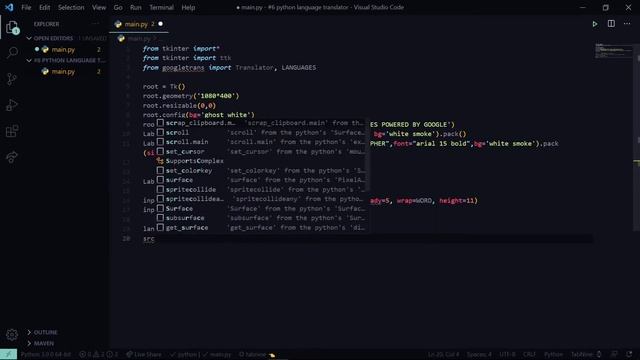The height and width of the screenshot is (360, 640).
Task: Select Python language mode in status bar
Action: (553, 354)
